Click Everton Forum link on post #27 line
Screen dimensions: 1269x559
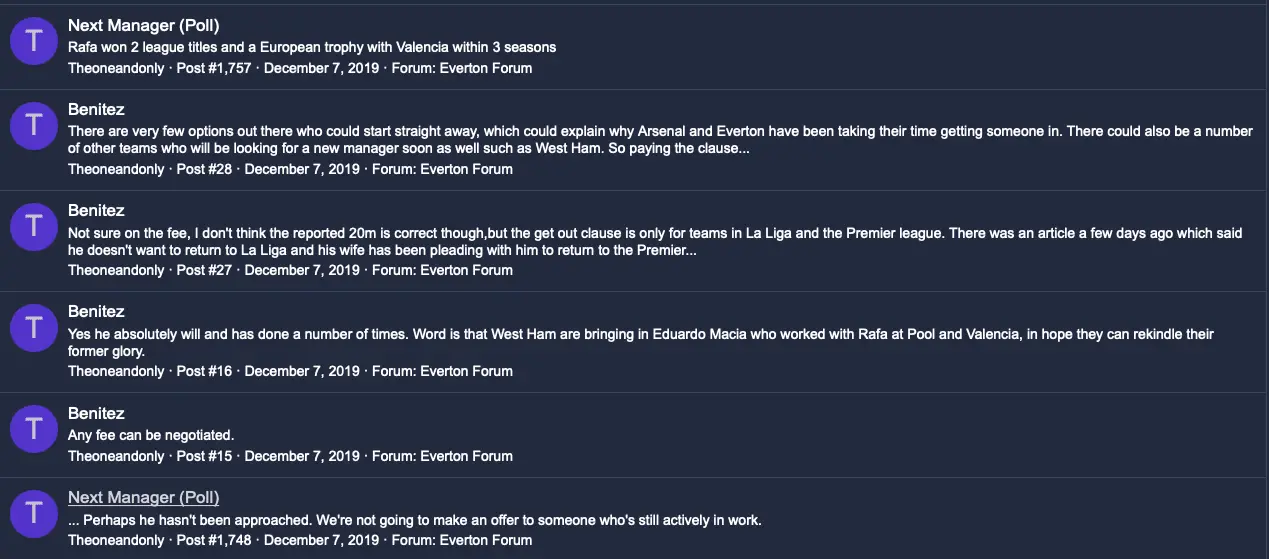467,270
